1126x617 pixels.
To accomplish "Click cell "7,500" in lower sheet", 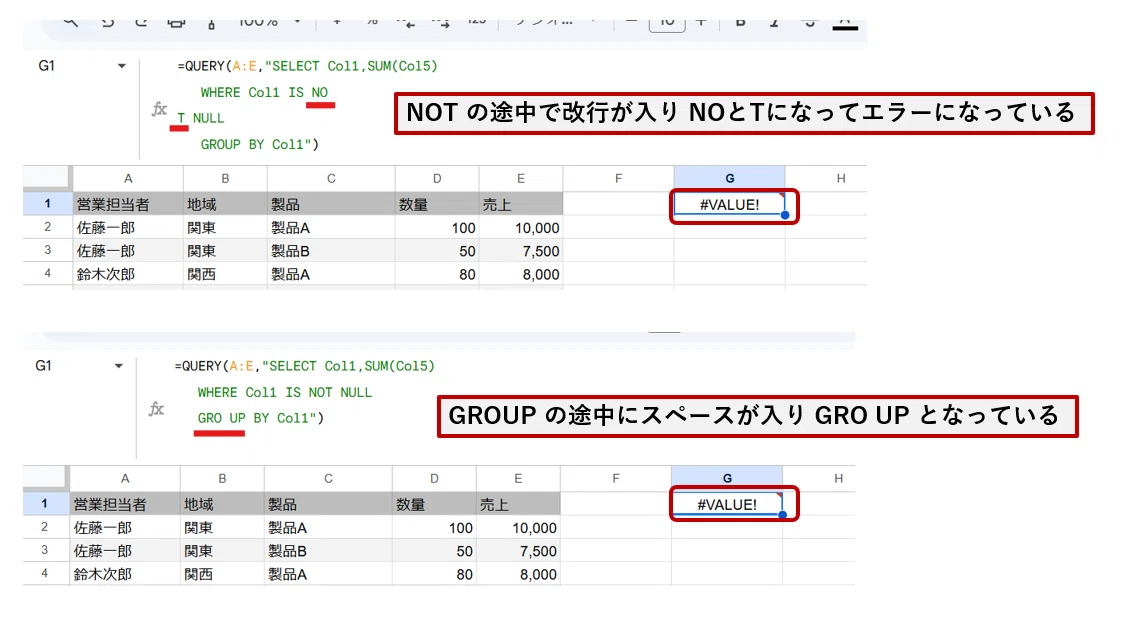I will tap(518, 552).
